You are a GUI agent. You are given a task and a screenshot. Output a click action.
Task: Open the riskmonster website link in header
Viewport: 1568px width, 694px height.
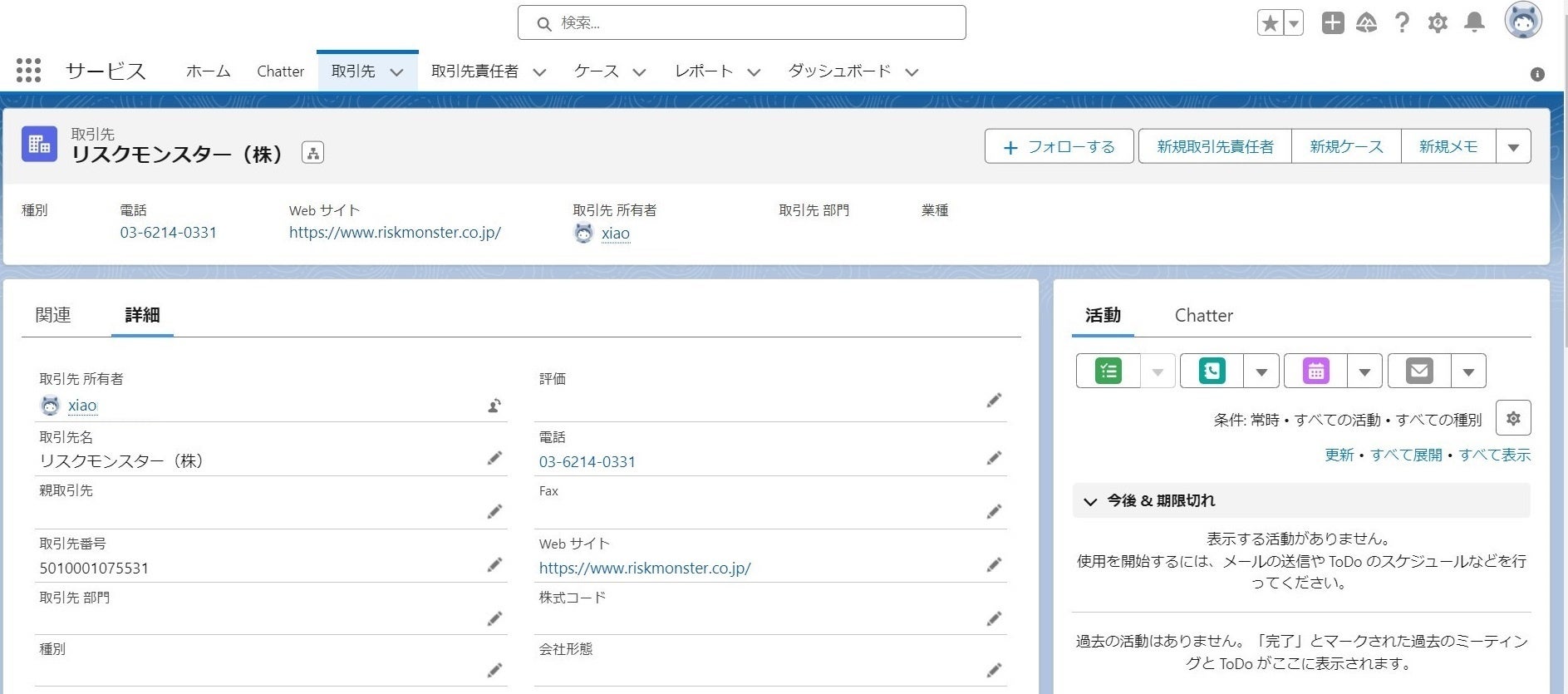[395, 233]
